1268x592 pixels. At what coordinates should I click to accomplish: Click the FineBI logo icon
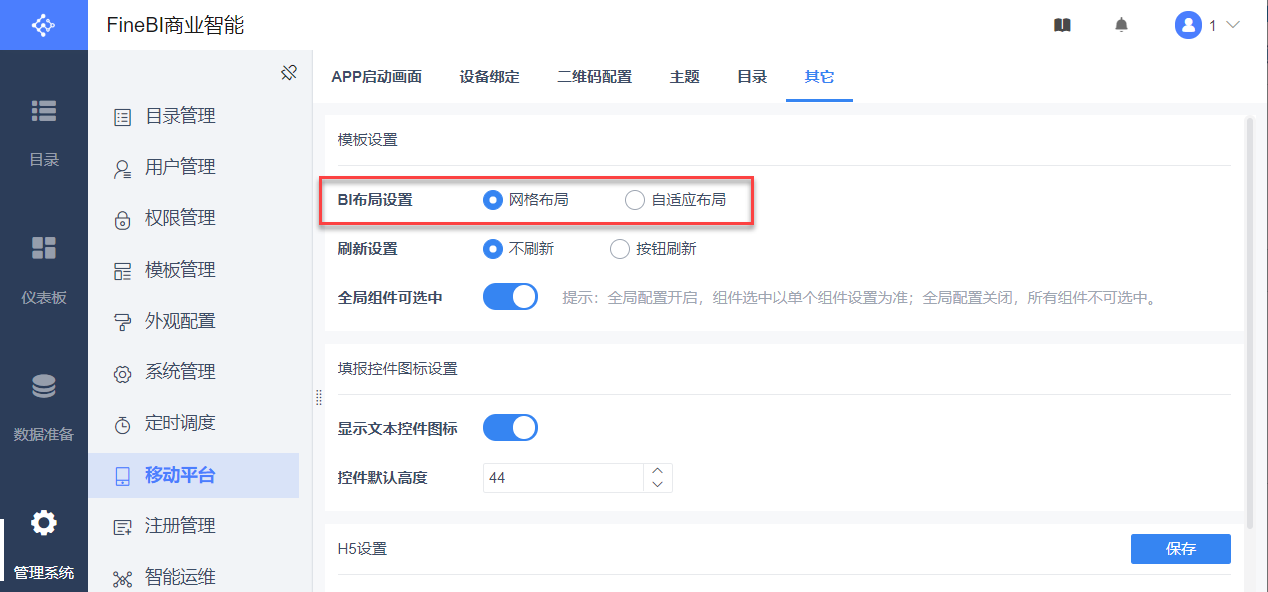tap(43, 25)
